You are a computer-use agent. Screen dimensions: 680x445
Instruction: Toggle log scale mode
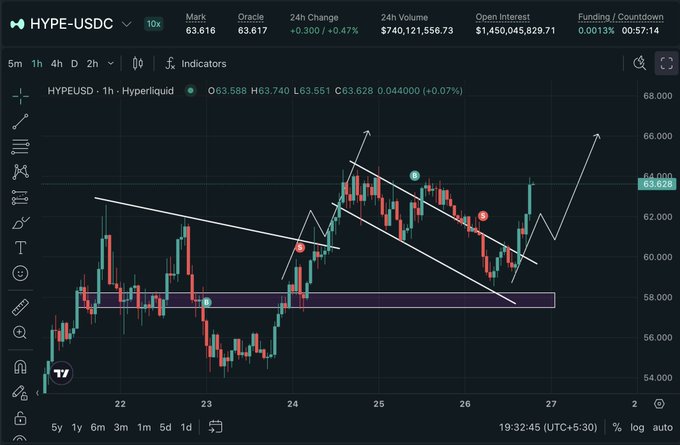tap(637, 428)
